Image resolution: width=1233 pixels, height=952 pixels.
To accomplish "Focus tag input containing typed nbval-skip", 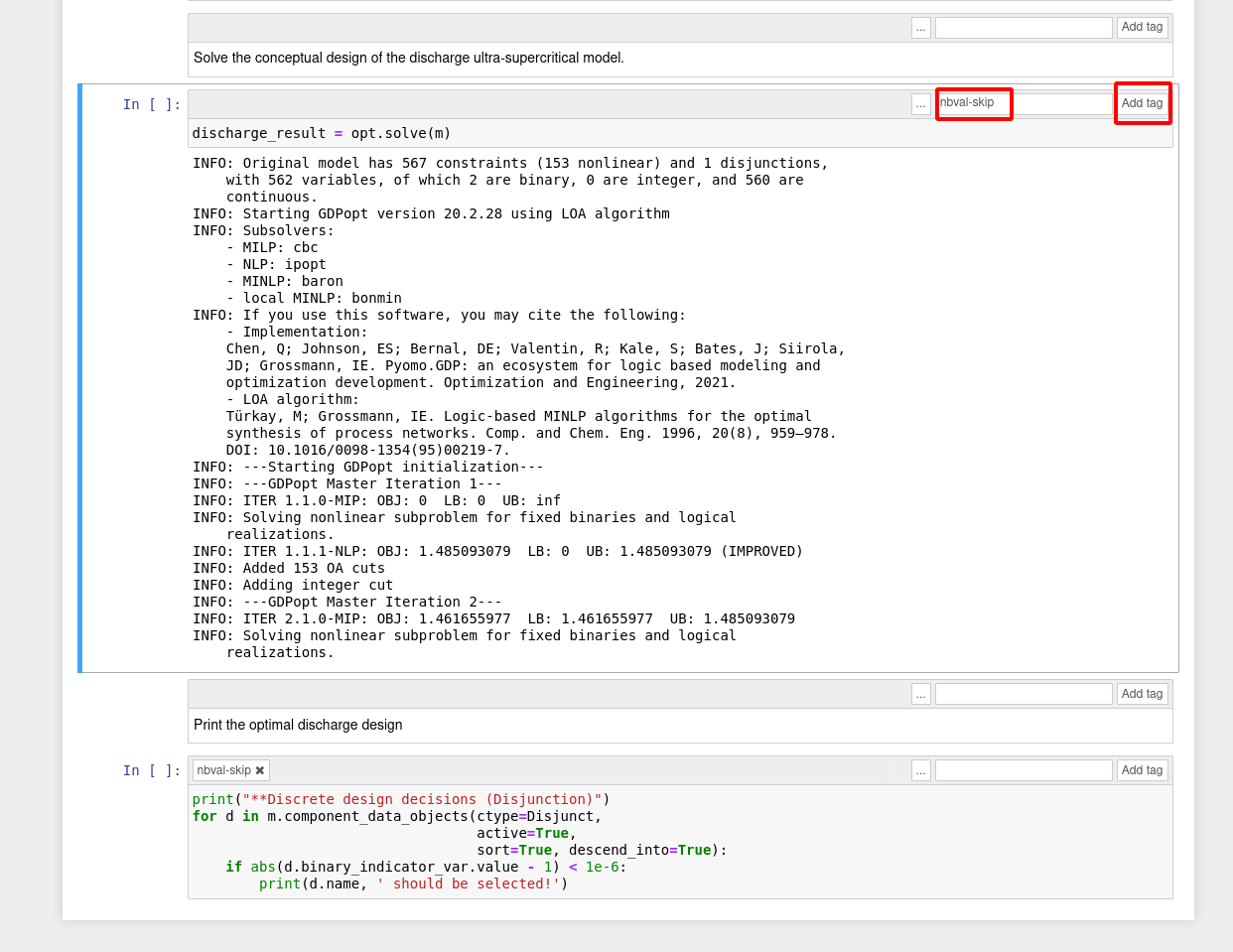I will [1024, 103].
